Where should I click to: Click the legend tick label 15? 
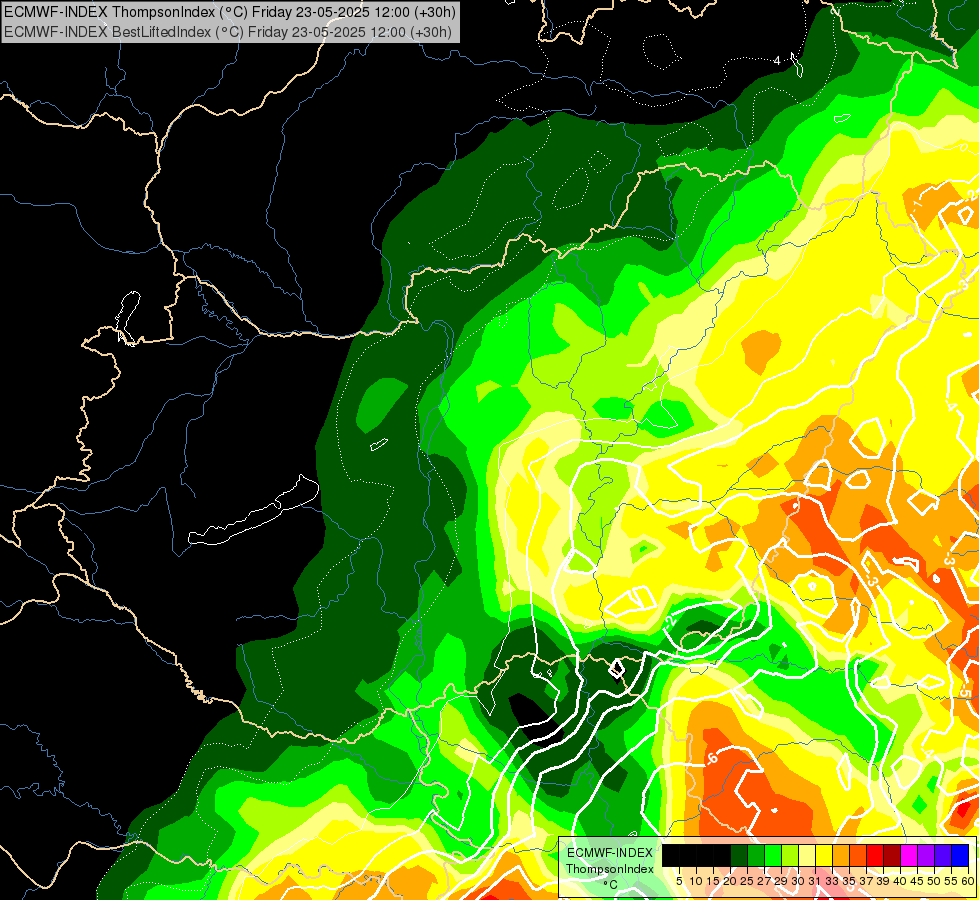point(713,881)
